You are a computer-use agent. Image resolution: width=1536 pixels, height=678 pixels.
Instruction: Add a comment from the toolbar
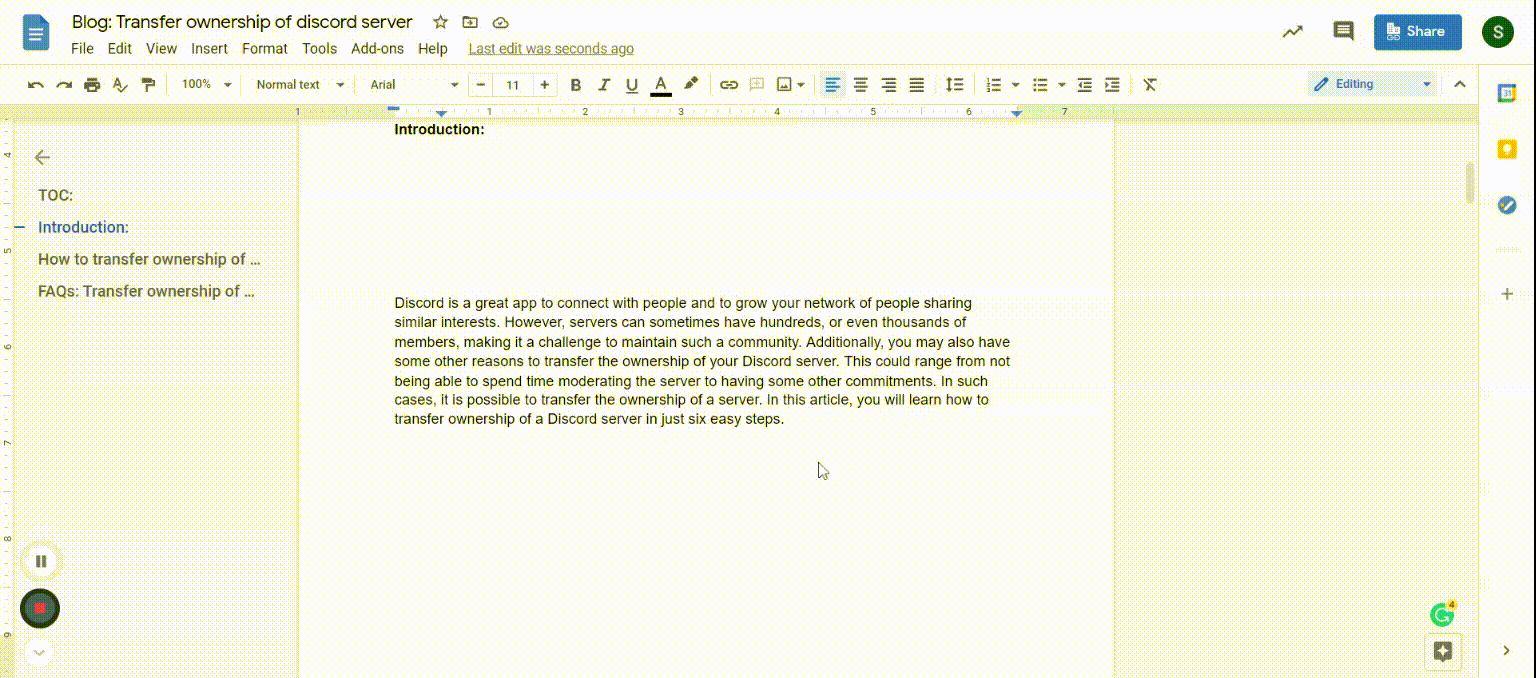757,85
